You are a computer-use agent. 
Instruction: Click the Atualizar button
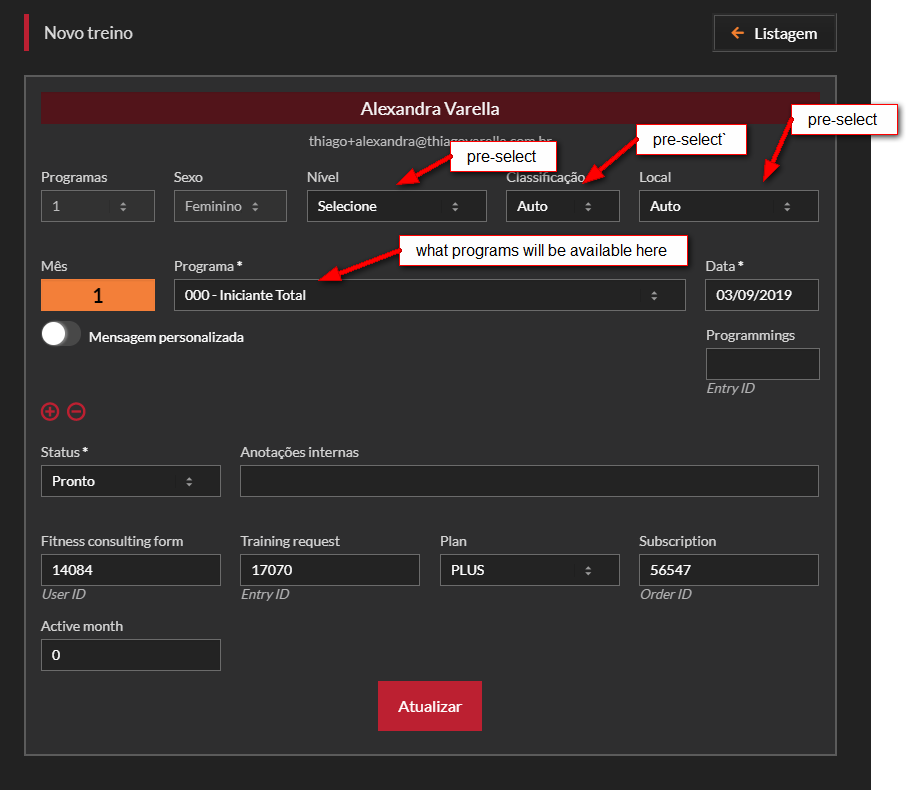pos(429,706)
